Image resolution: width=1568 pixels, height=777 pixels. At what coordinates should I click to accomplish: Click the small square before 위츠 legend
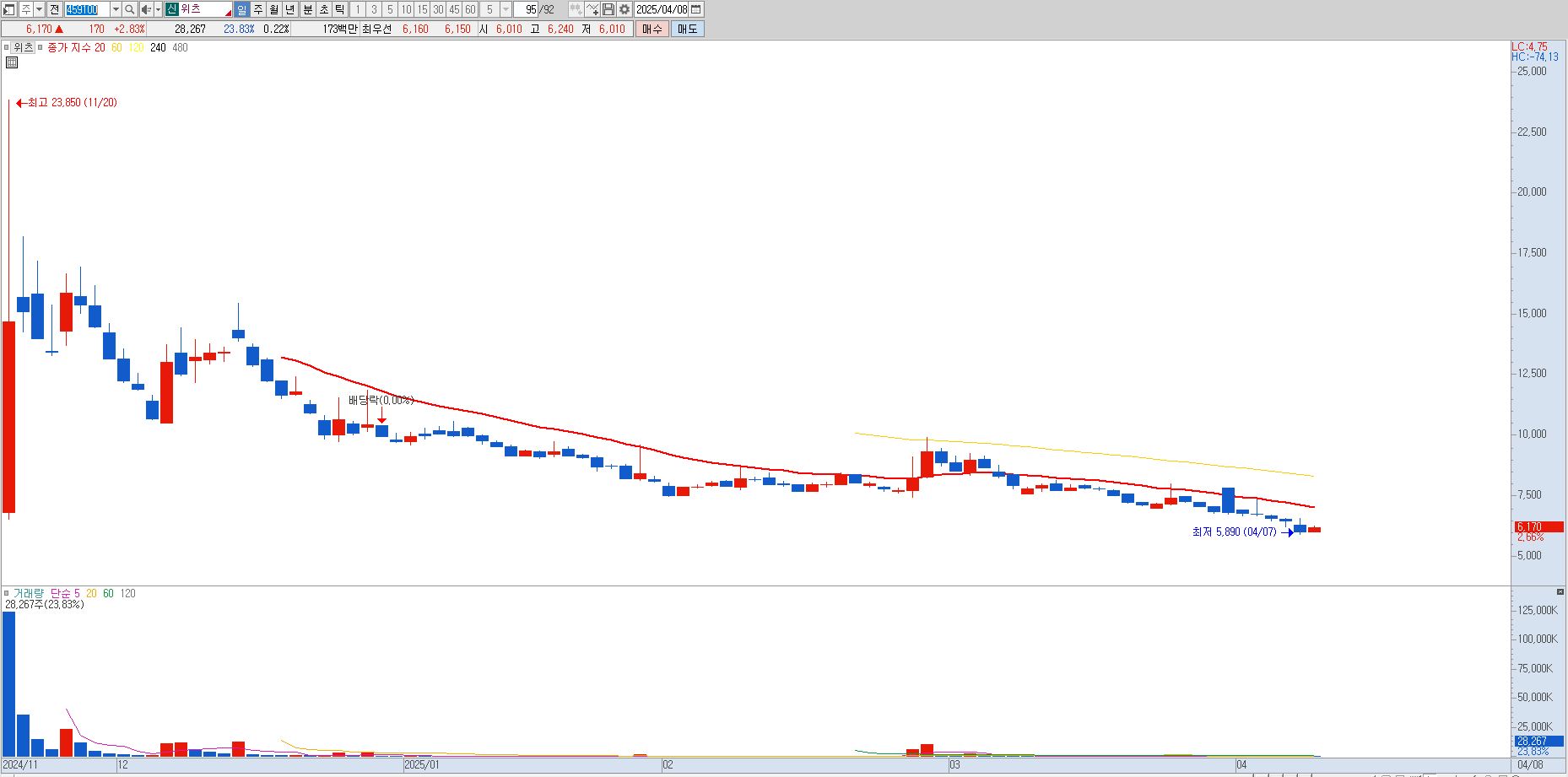tap(7, 47)
